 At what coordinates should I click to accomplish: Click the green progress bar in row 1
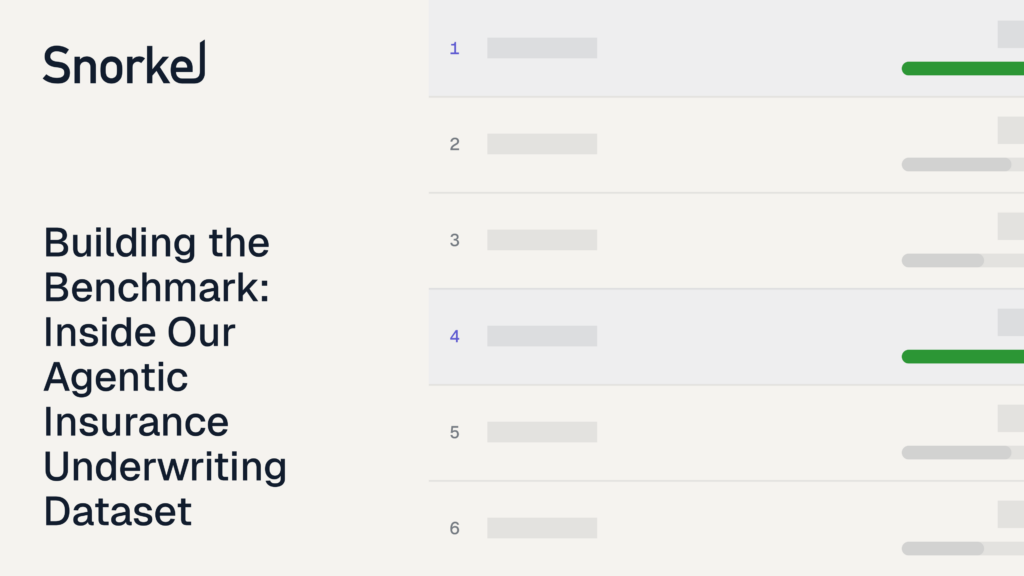click(x=963, y=69)
